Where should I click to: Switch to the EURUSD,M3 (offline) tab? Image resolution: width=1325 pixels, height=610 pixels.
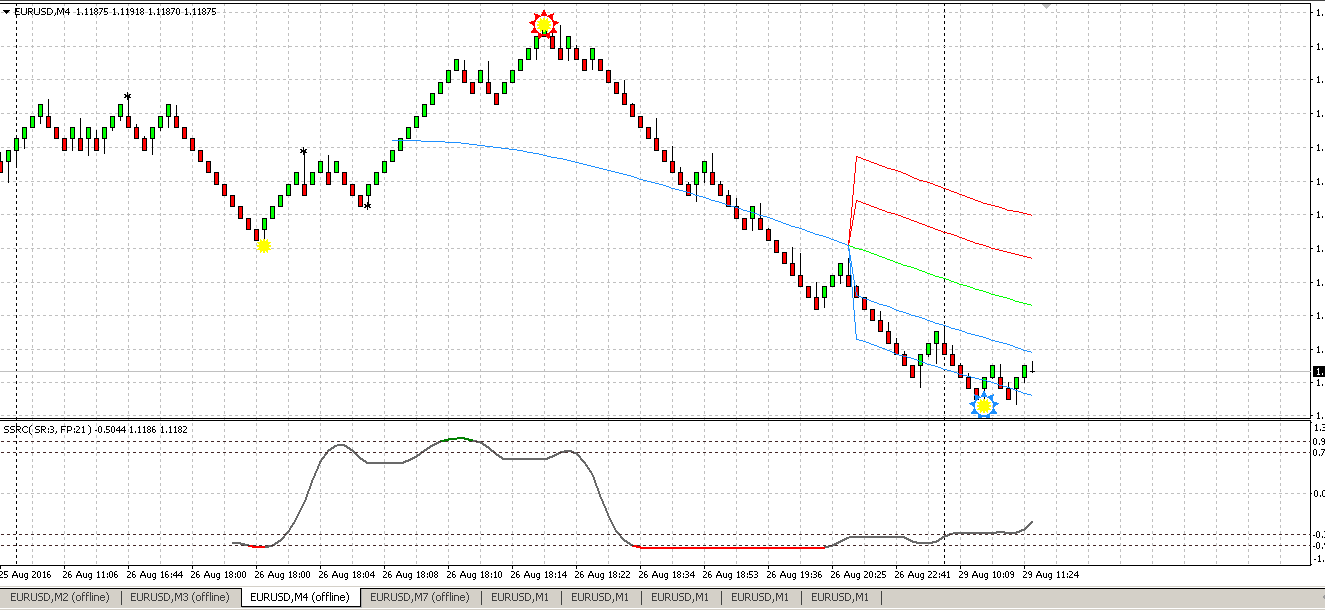[180, 597]
